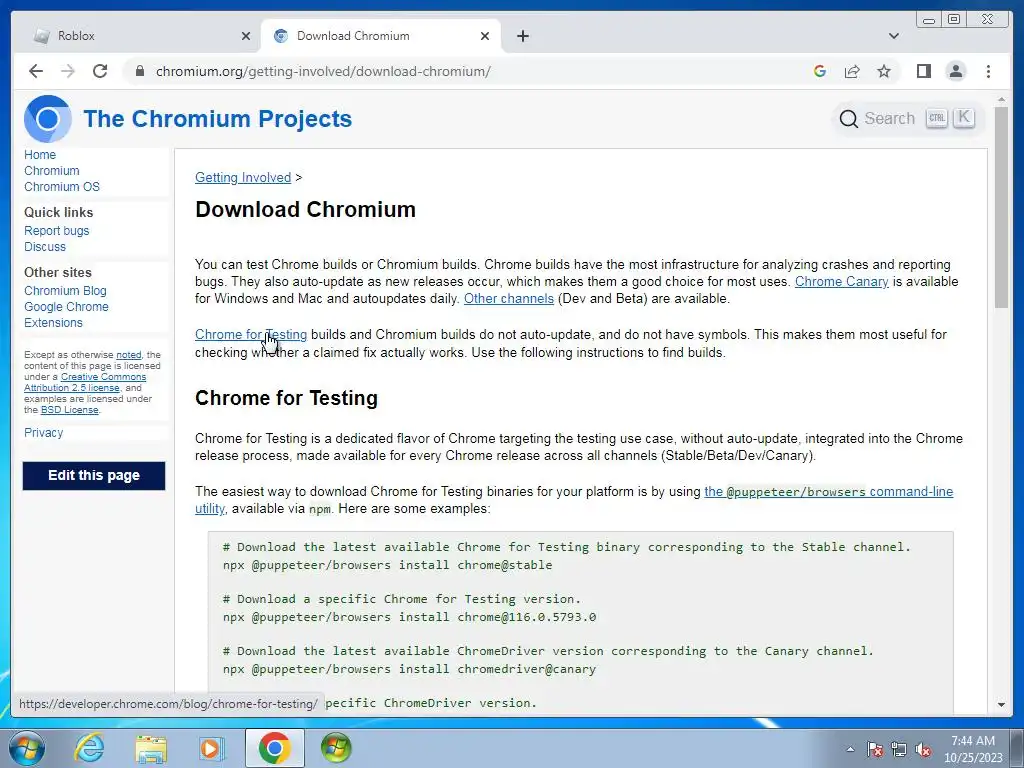Click the Chromium logo in the page header
Screen dimensions: 1024x768
pyautogui.click(x=48, y=119)
